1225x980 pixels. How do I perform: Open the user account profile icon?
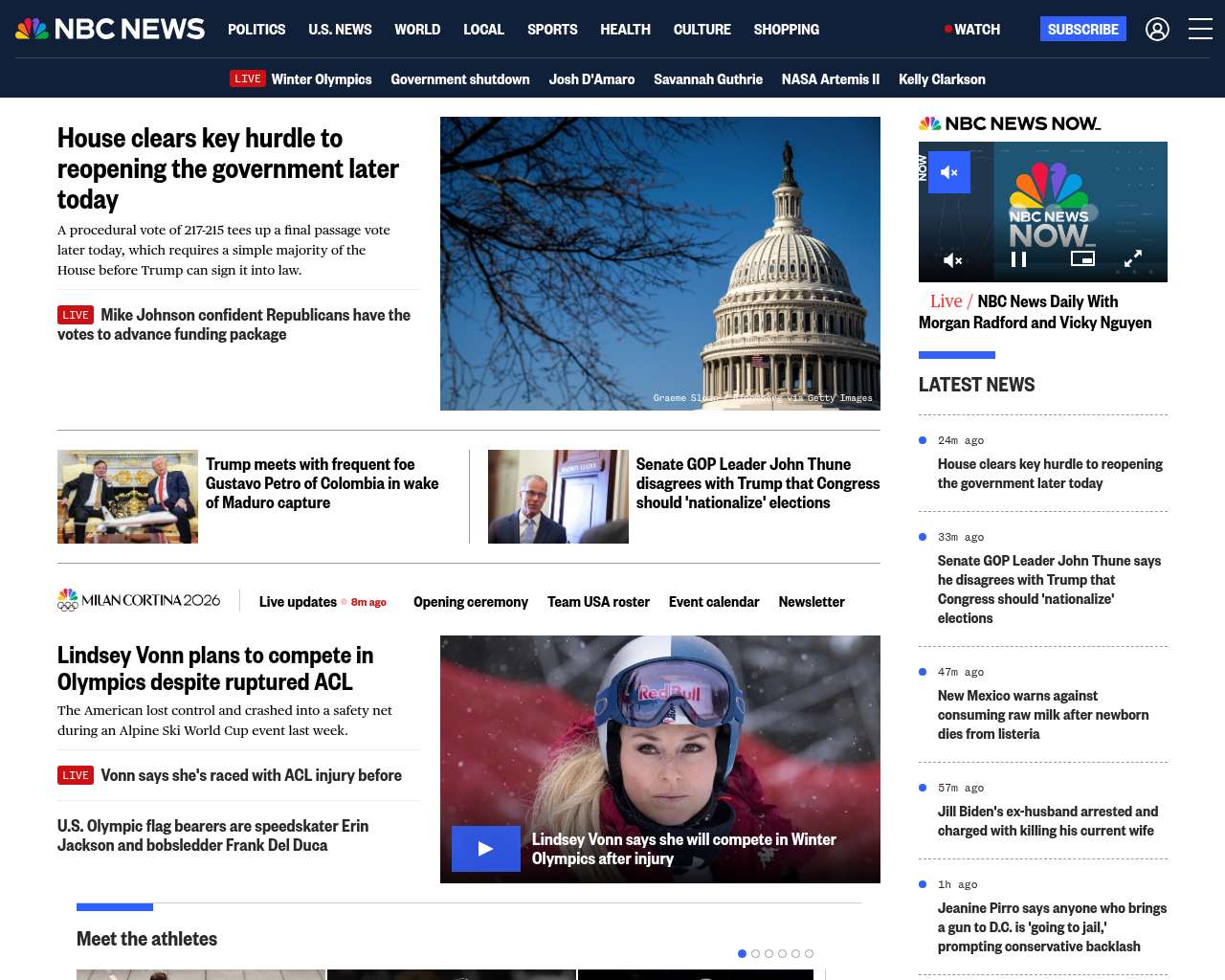pos(1157,30)
